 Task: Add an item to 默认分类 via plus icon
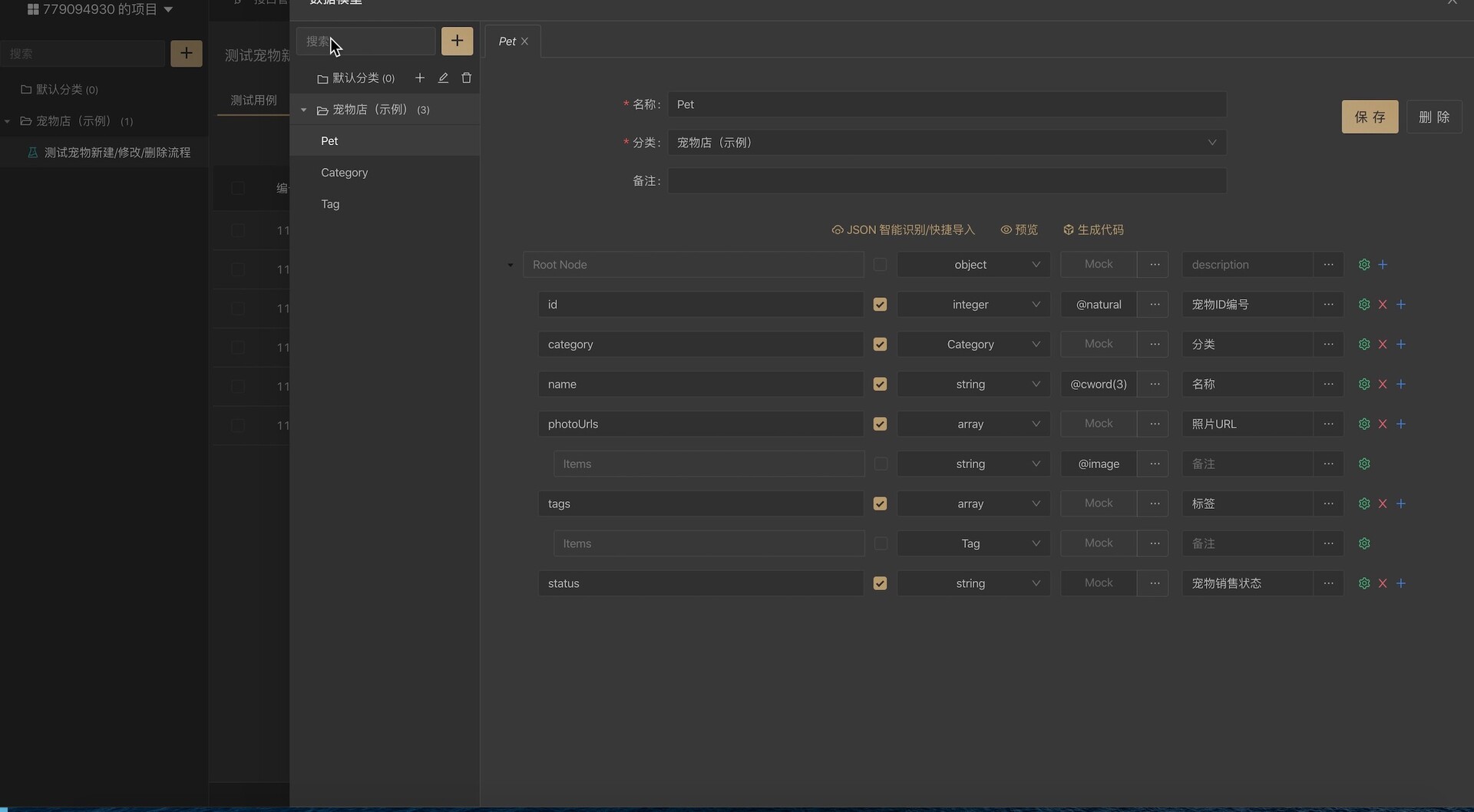click(419, 78)
